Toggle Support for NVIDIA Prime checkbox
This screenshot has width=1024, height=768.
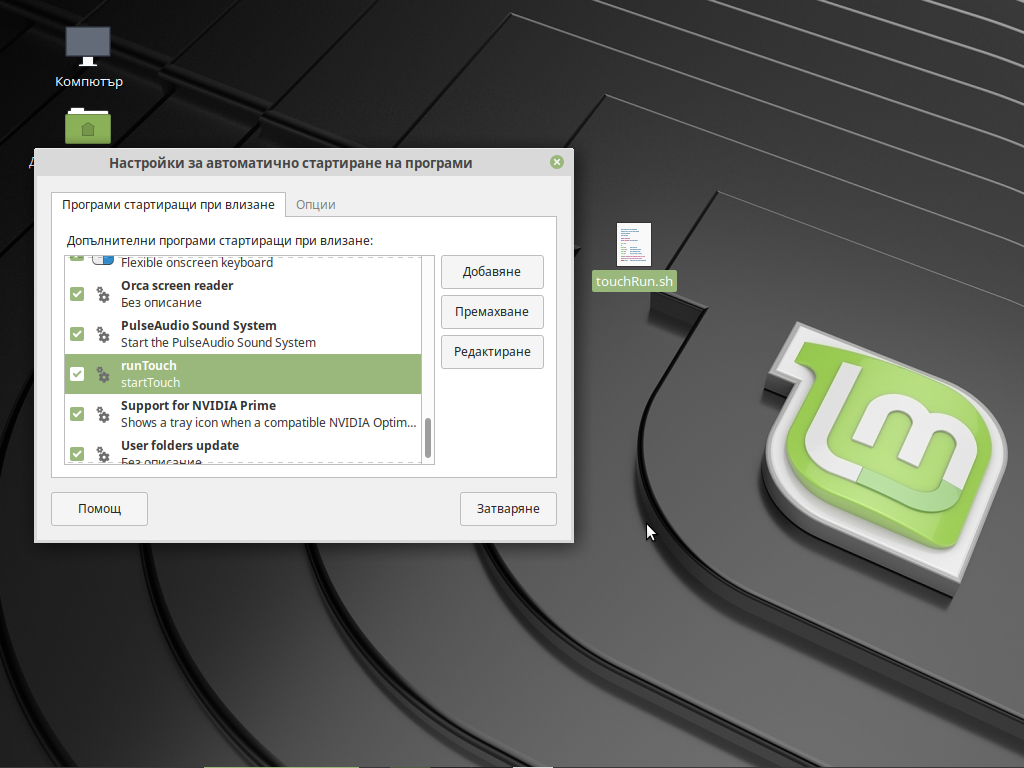pyautogui.click(x=77, y=413)
